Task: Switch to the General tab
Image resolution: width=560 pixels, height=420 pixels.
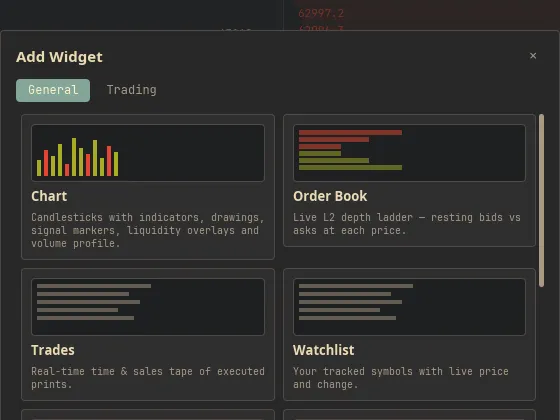Action: tap(53, 90)
